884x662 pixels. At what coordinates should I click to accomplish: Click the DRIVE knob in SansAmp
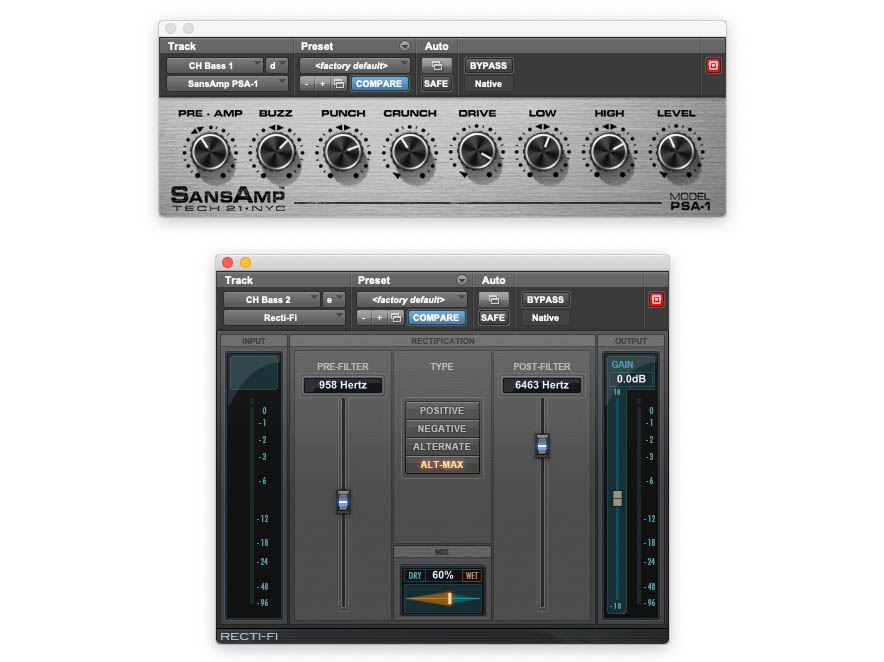pyautogui.click(x=477, y=152)
